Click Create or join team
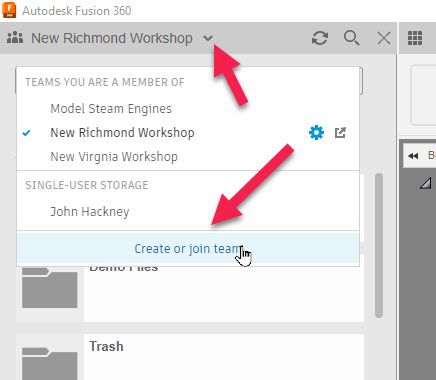Viewport: 436px width, 380px height. pyautogui.click(x=188, y=249)
